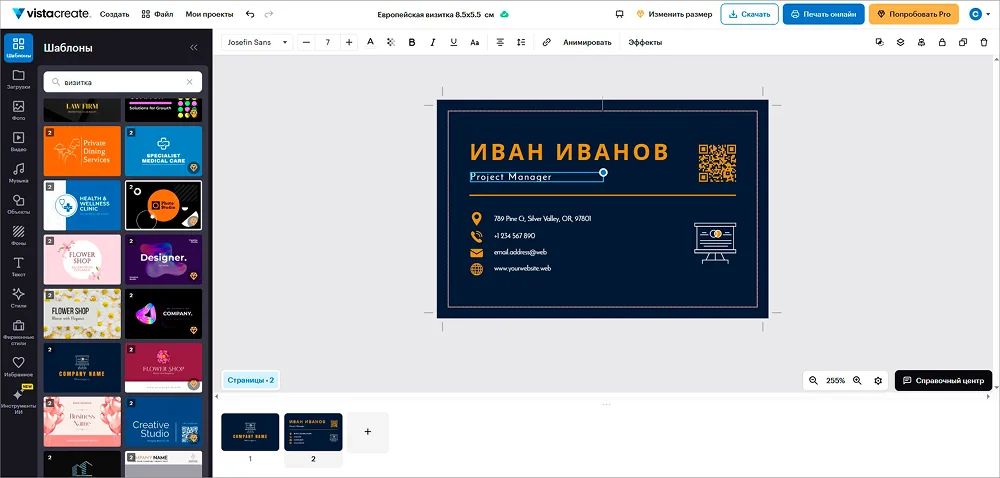Open Мои проекты in the top menu
The width and height of the screenshot is (1000, 478).
tap(209, 14)
